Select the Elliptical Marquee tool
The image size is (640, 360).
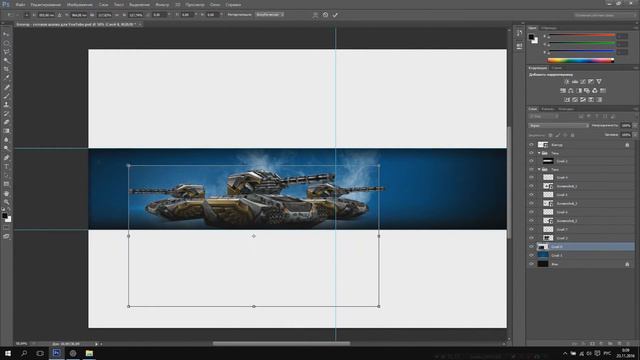[x=7, y=43]
